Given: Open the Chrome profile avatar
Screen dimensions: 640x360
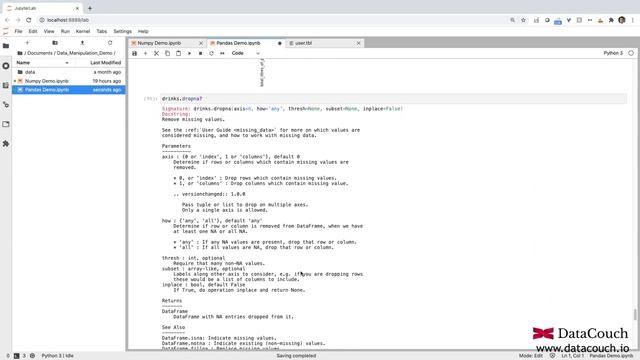Looking at the screenshot, I should tap(622, 20).
